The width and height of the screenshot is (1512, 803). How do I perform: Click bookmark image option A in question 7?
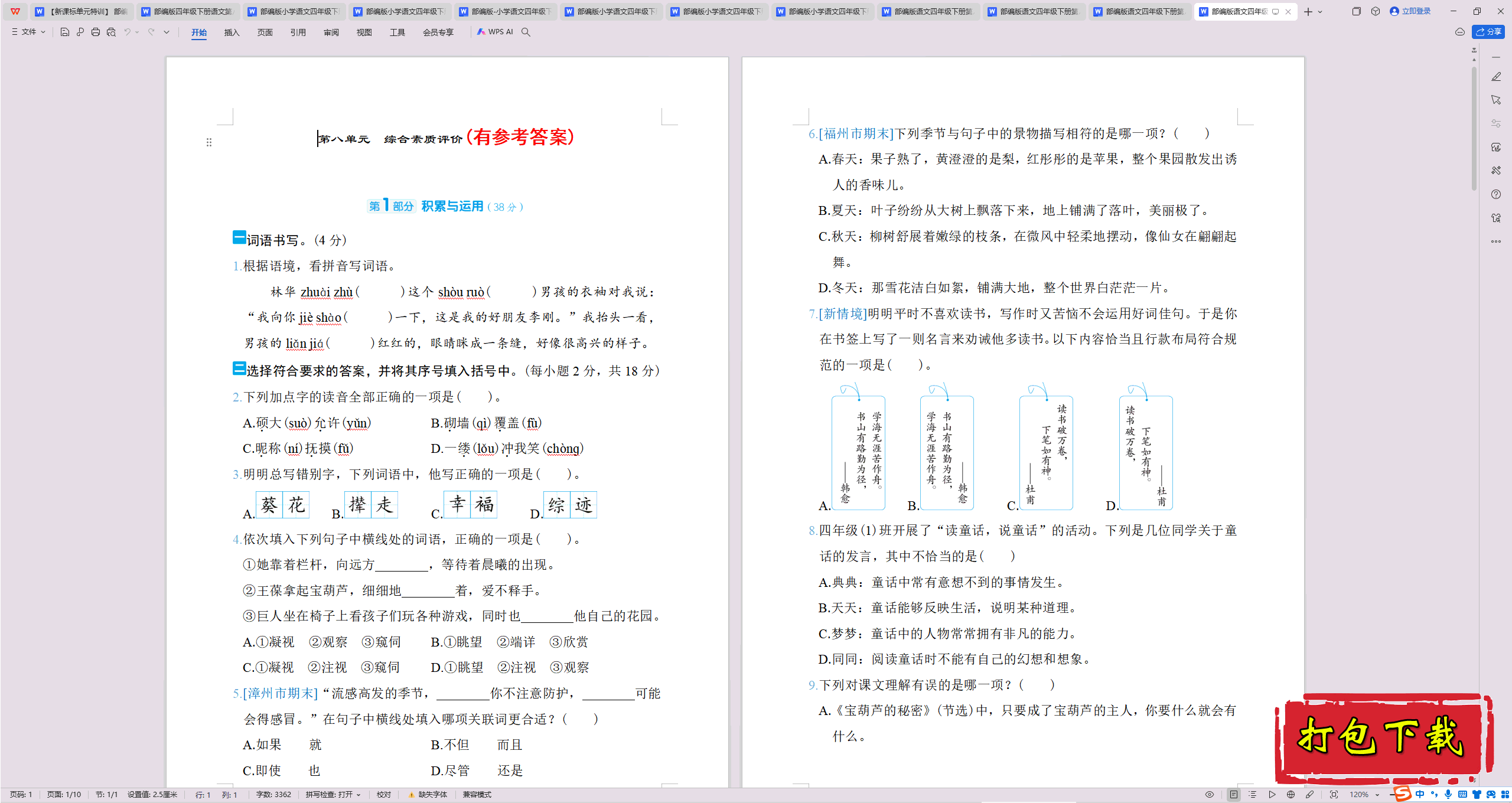[858, 448]
